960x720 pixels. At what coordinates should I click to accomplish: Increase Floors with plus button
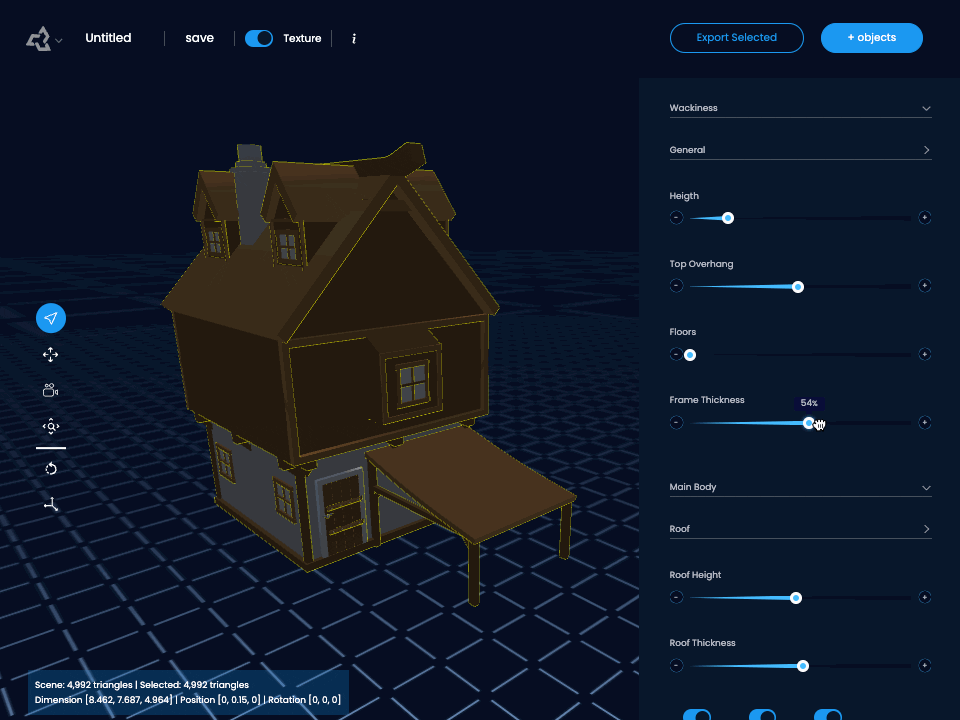tap(924, 354)
